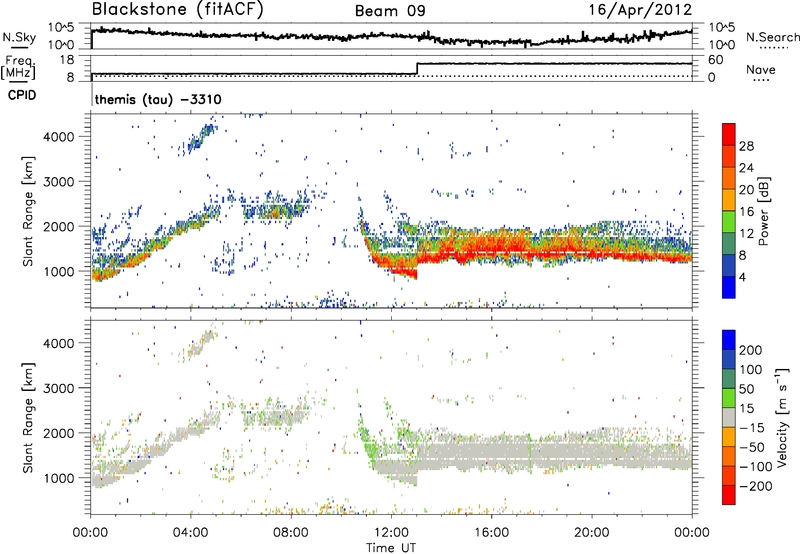Click the 'N.Sky' legend label
Image resolution: width=800 pixels, height=554 pixels.
pos(19,37)
